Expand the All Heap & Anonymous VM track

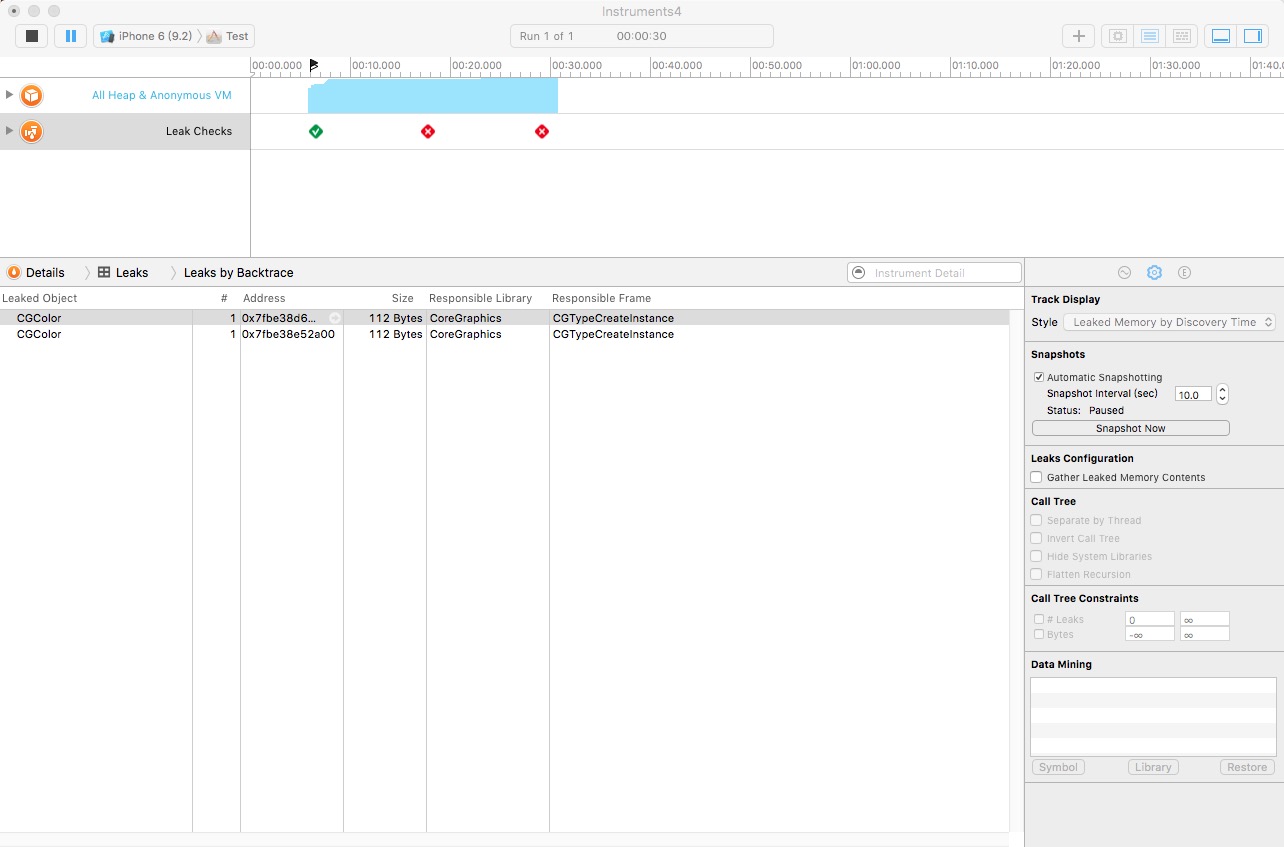10,95
